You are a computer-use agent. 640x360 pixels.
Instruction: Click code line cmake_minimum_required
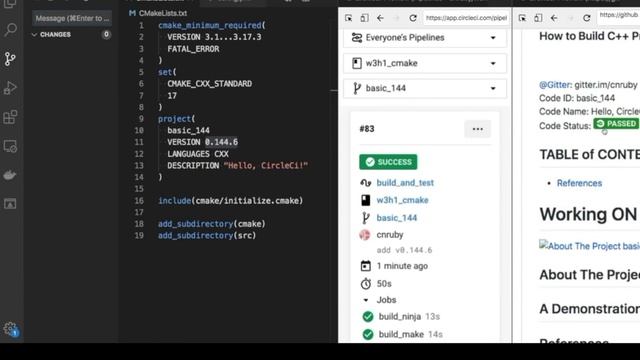(211, 25)
